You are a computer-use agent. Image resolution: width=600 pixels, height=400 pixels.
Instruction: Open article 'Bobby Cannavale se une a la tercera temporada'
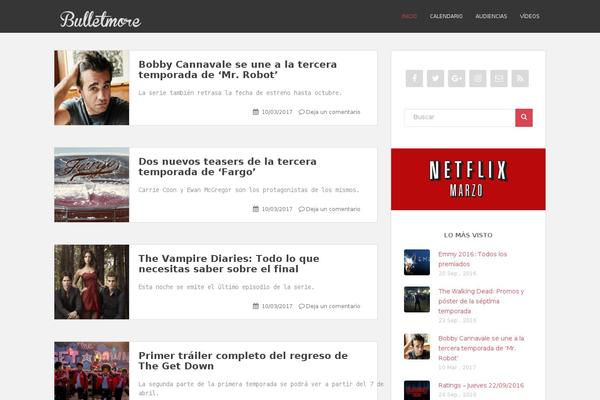tap(238, 69)
